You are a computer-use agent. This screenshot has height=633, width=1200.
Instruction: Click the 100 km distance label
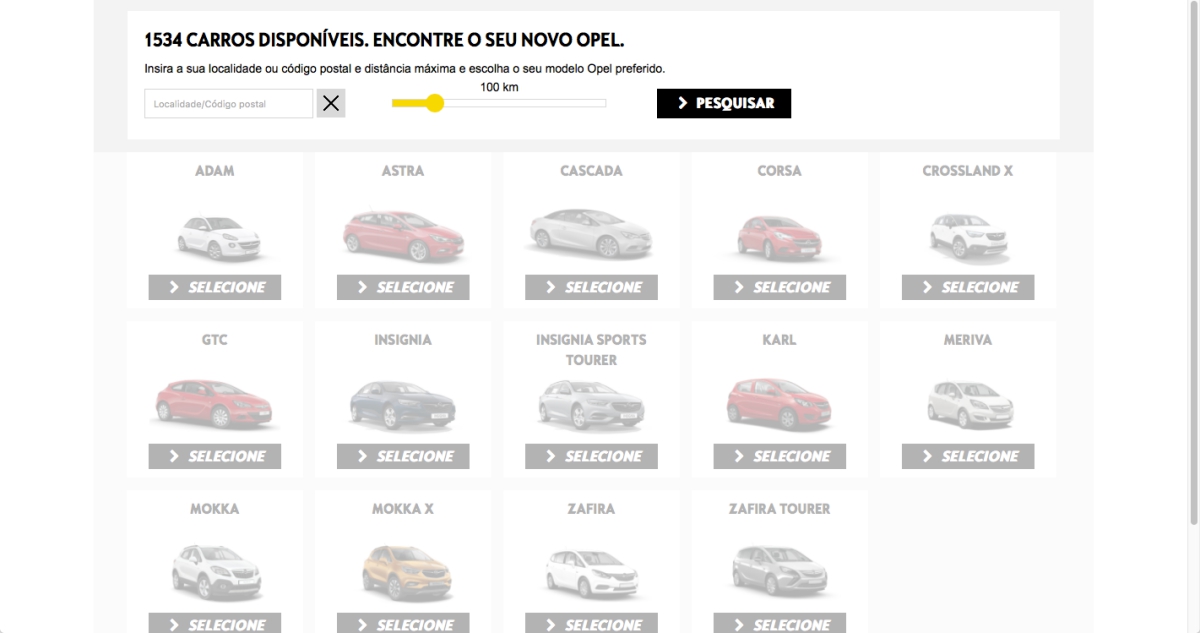point(499,87)
